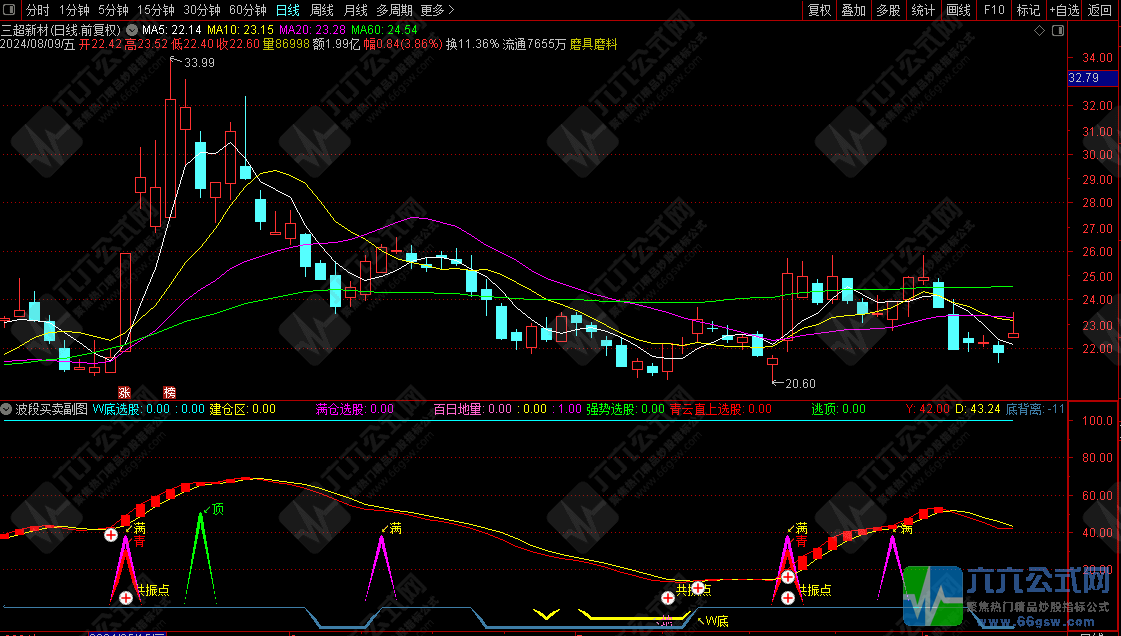Open the indicator menu icon beside 波段买卖副图
The width and height of the screenshot is (1121, 636).
6,409
